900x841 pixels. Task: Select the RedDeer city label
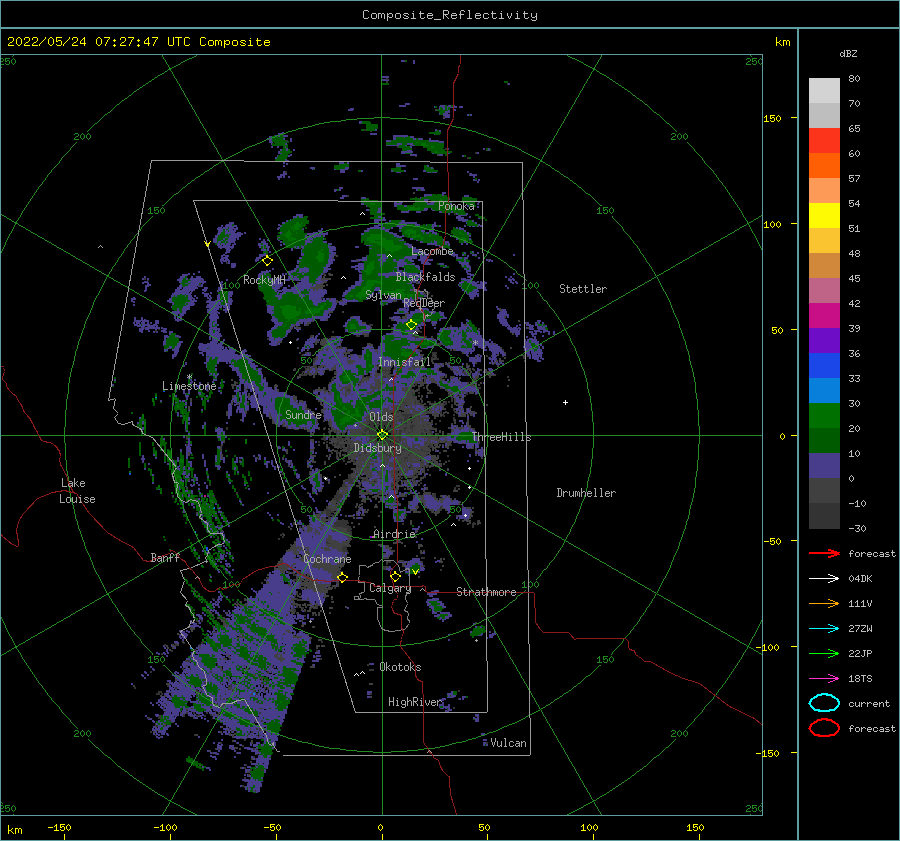click(424, 303)
